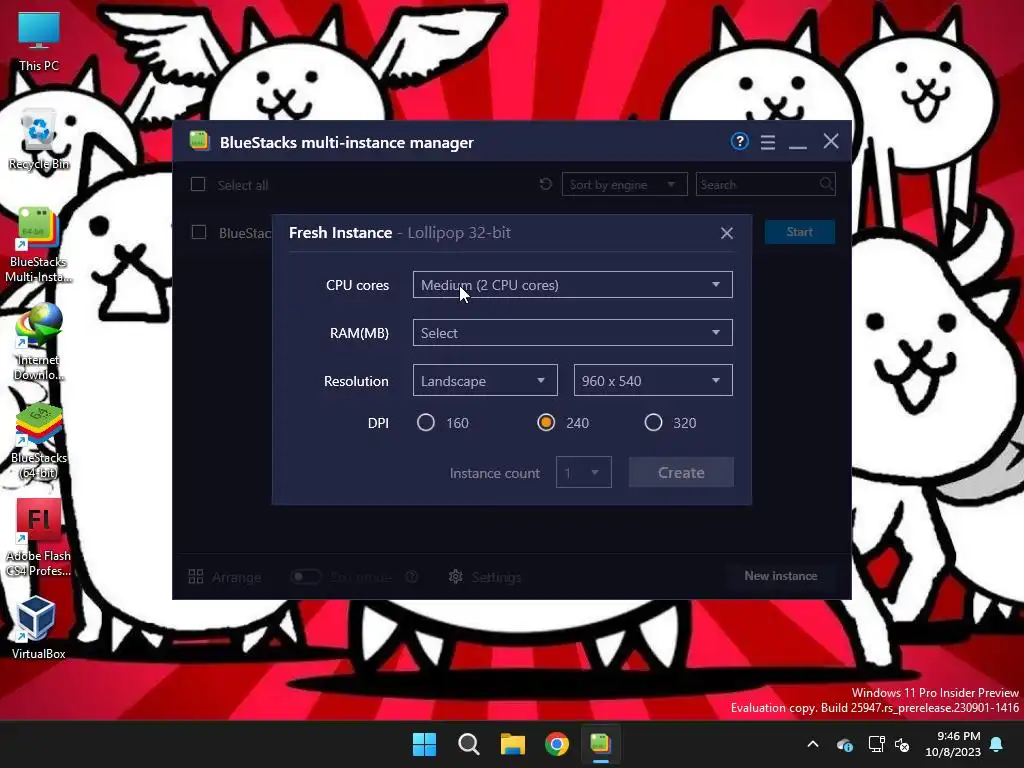The height and width of the screenshot is (768, 1024).
Task: Open the RAM(MB) Select dropdown
Action: point(573,332)
